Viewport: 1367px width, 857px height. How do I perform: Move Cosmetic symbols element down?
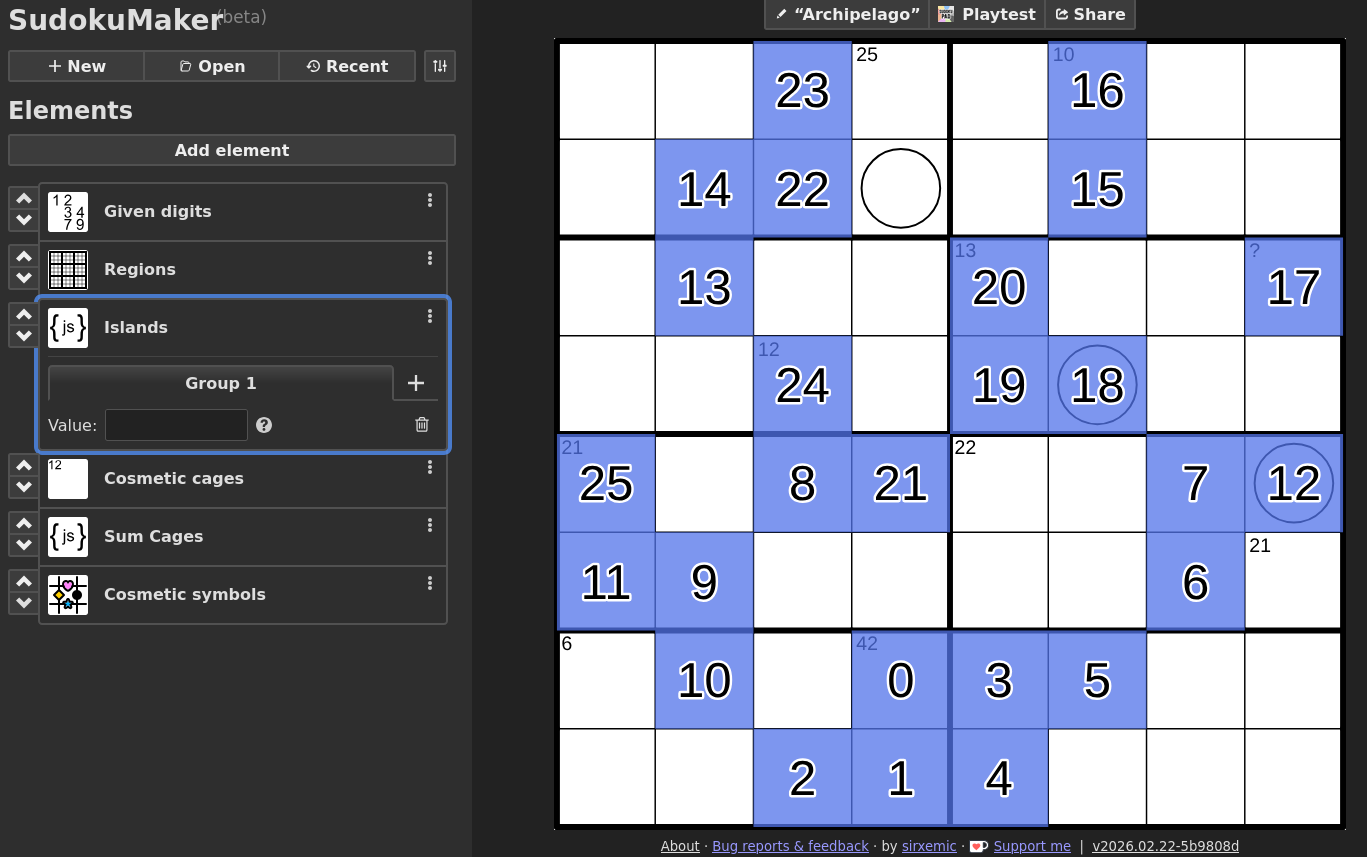pyautogui.click(x=24, y=603)
